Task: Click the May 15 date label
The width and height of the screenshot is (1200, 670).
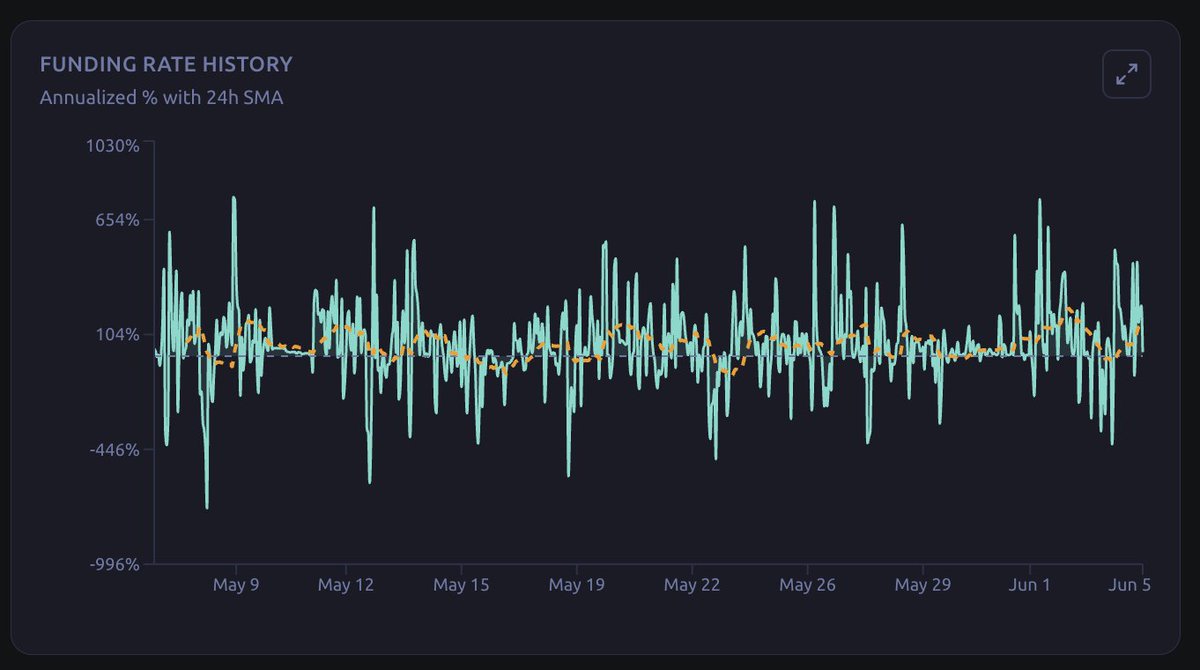Action: 461,585
